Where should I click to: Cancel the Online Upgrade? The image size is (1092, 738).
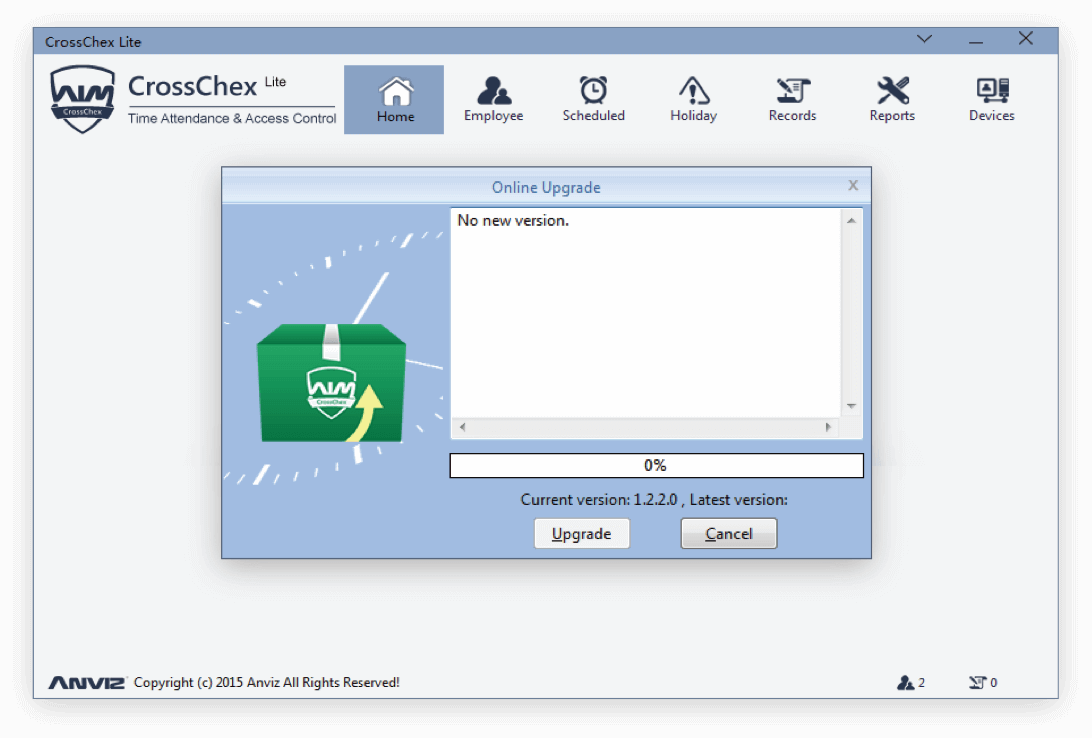[728, 533]
